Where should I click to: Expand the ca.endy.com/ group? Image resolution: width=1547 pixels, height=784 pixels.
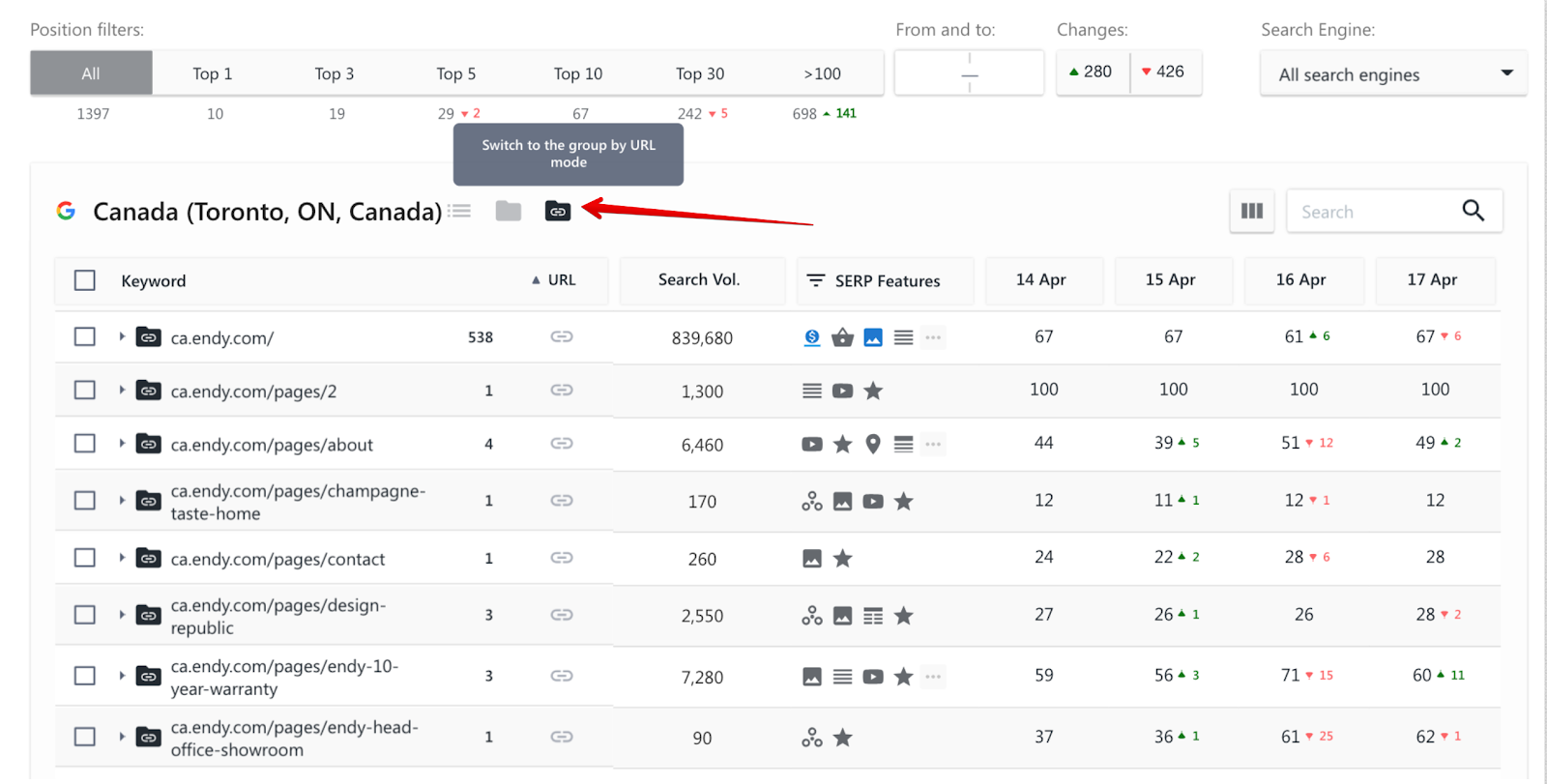[x=122, y=336]
